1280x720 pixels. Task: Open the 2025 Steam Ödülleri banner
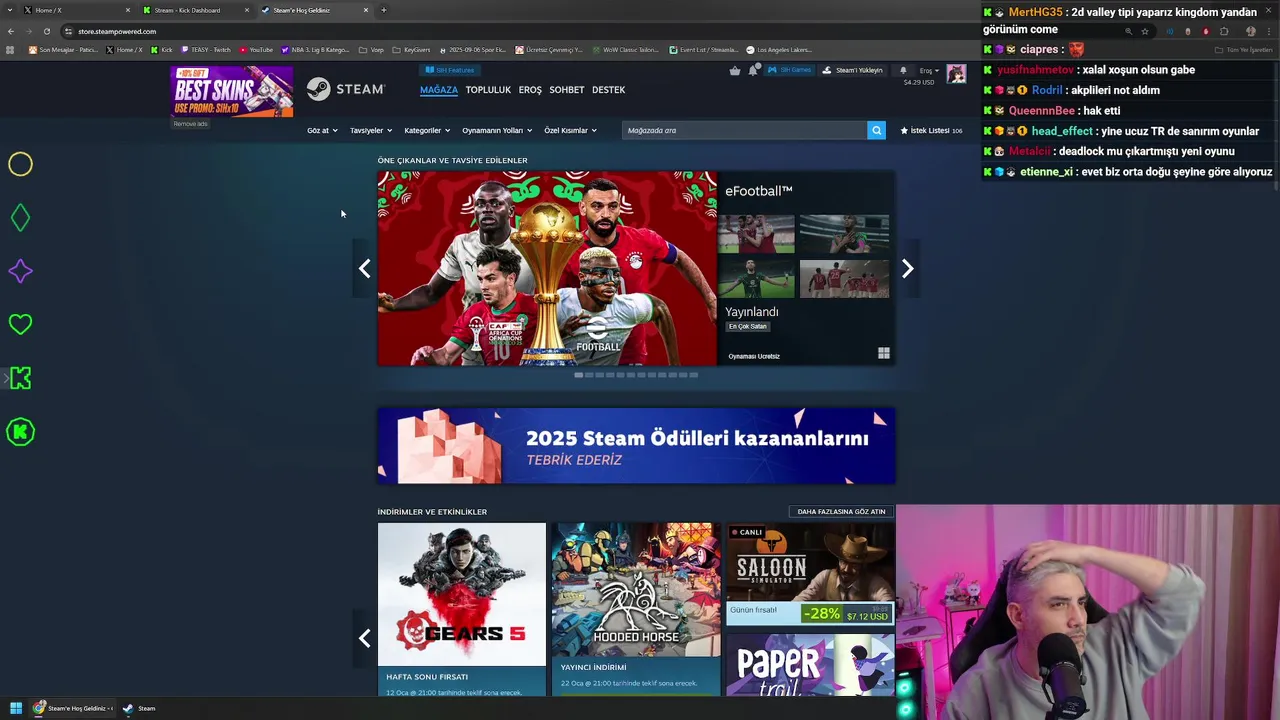pyautogui.click(x=636, y=446)
